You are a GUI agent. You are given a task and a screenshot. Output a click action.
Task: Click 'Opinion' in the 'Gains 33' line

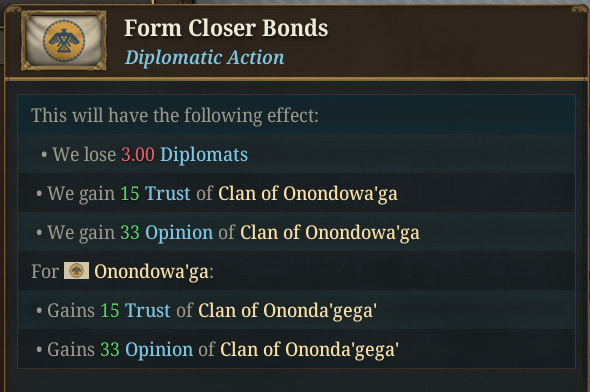coord(159,349)
